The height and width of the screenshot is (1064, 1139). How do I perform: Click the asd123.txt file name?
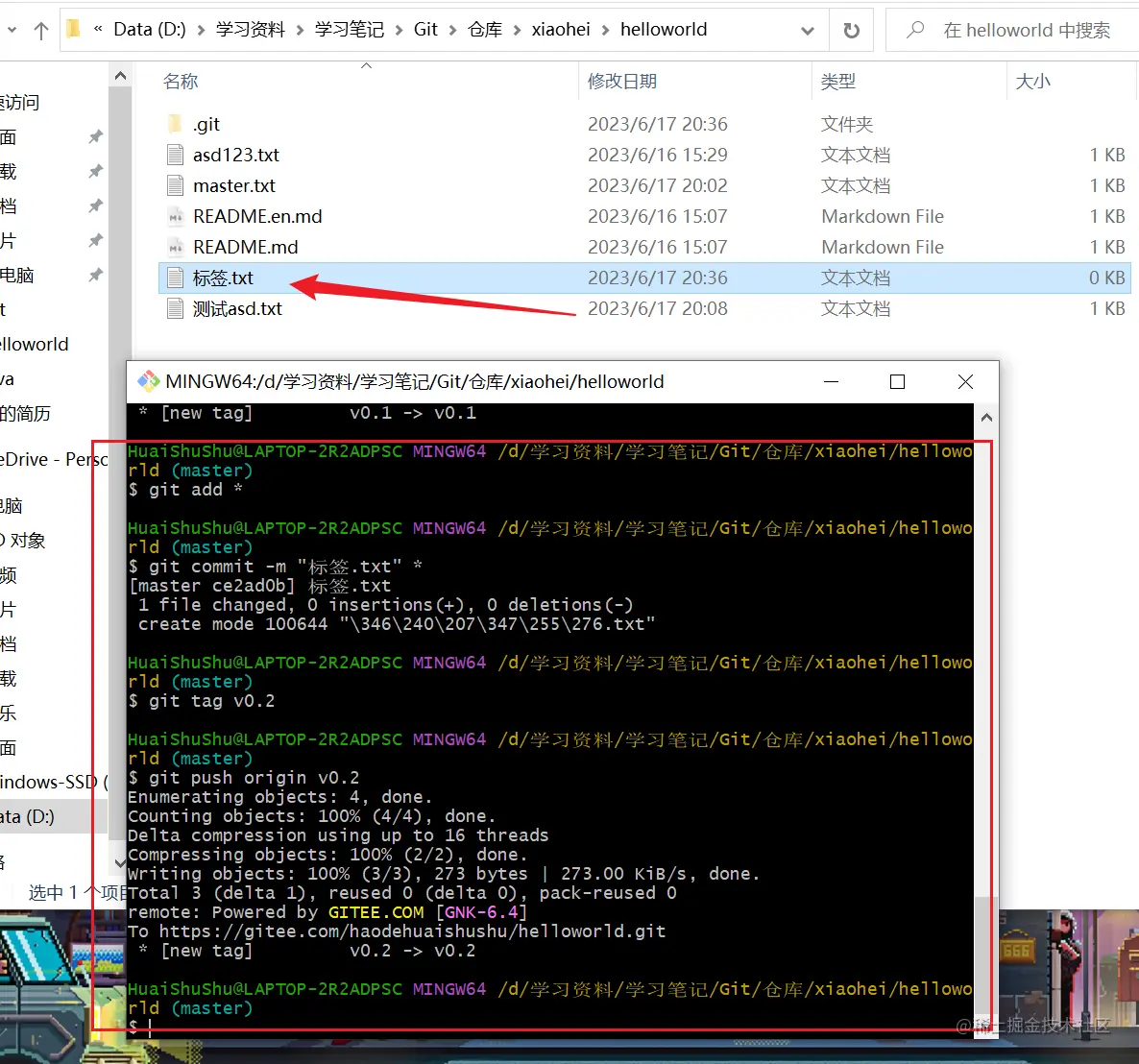tap(236, 155)
